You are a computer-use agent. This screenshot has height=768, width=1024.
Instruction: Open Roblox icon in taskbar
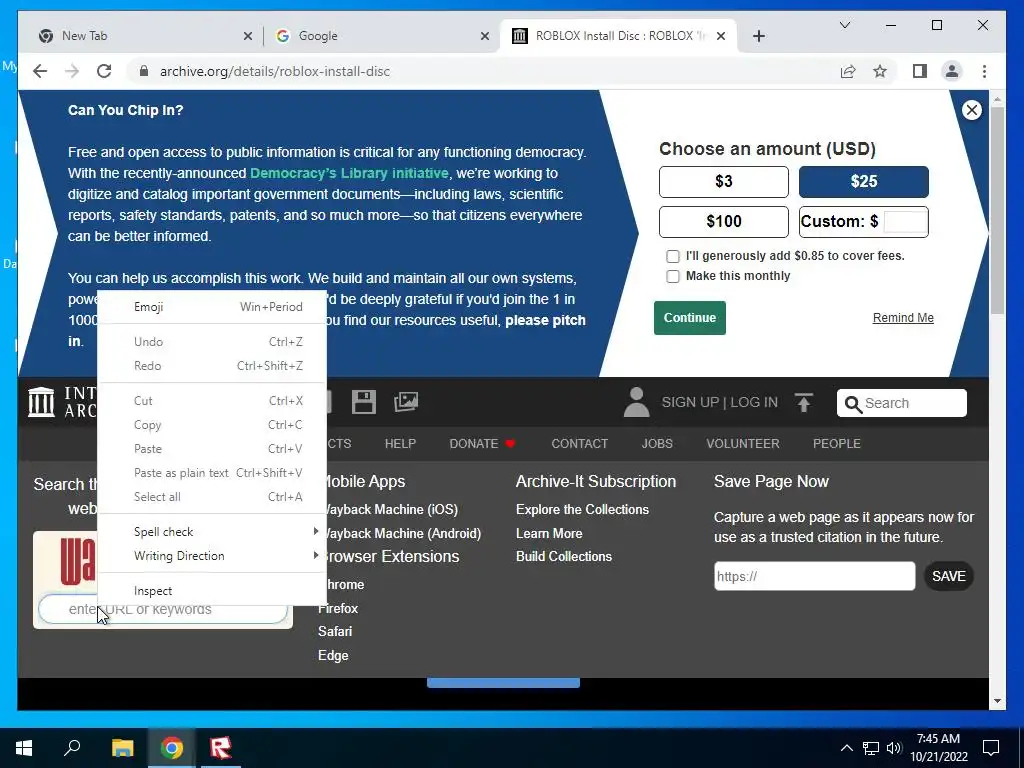pyautogui.click(x=221, y=748)
